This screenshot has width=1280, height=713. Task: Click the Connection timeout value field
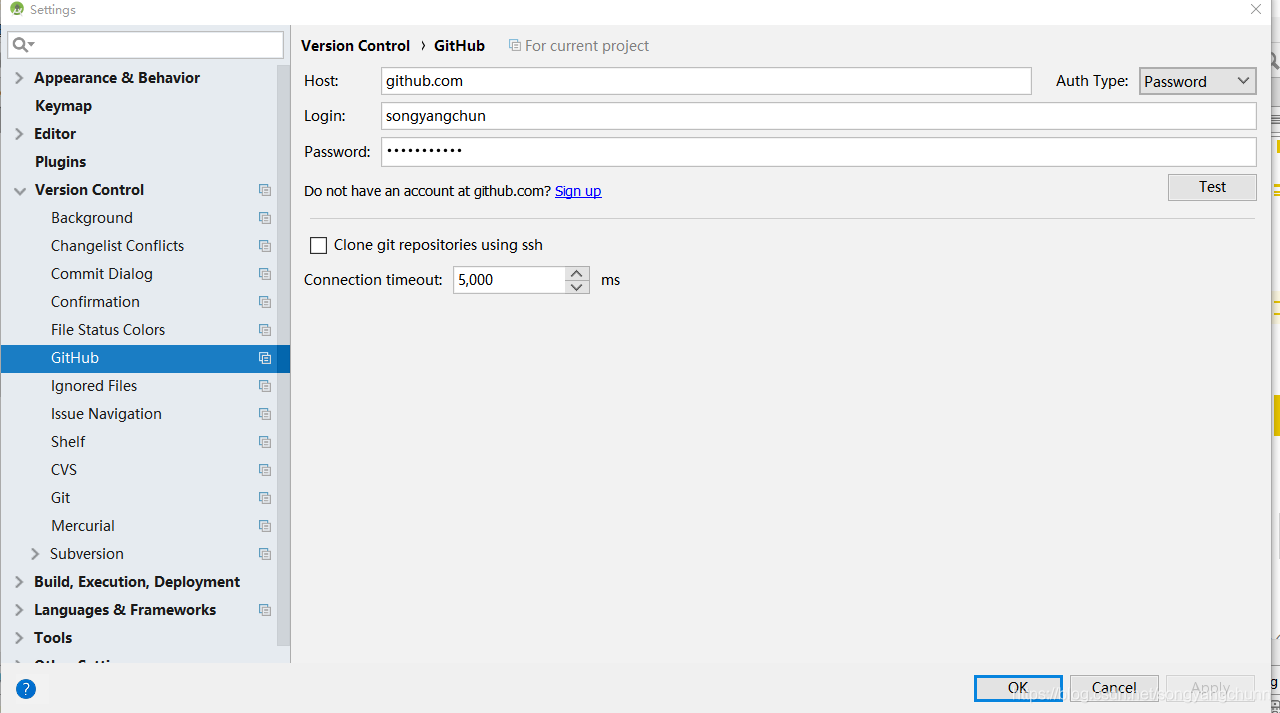click(x=509, y=280)
